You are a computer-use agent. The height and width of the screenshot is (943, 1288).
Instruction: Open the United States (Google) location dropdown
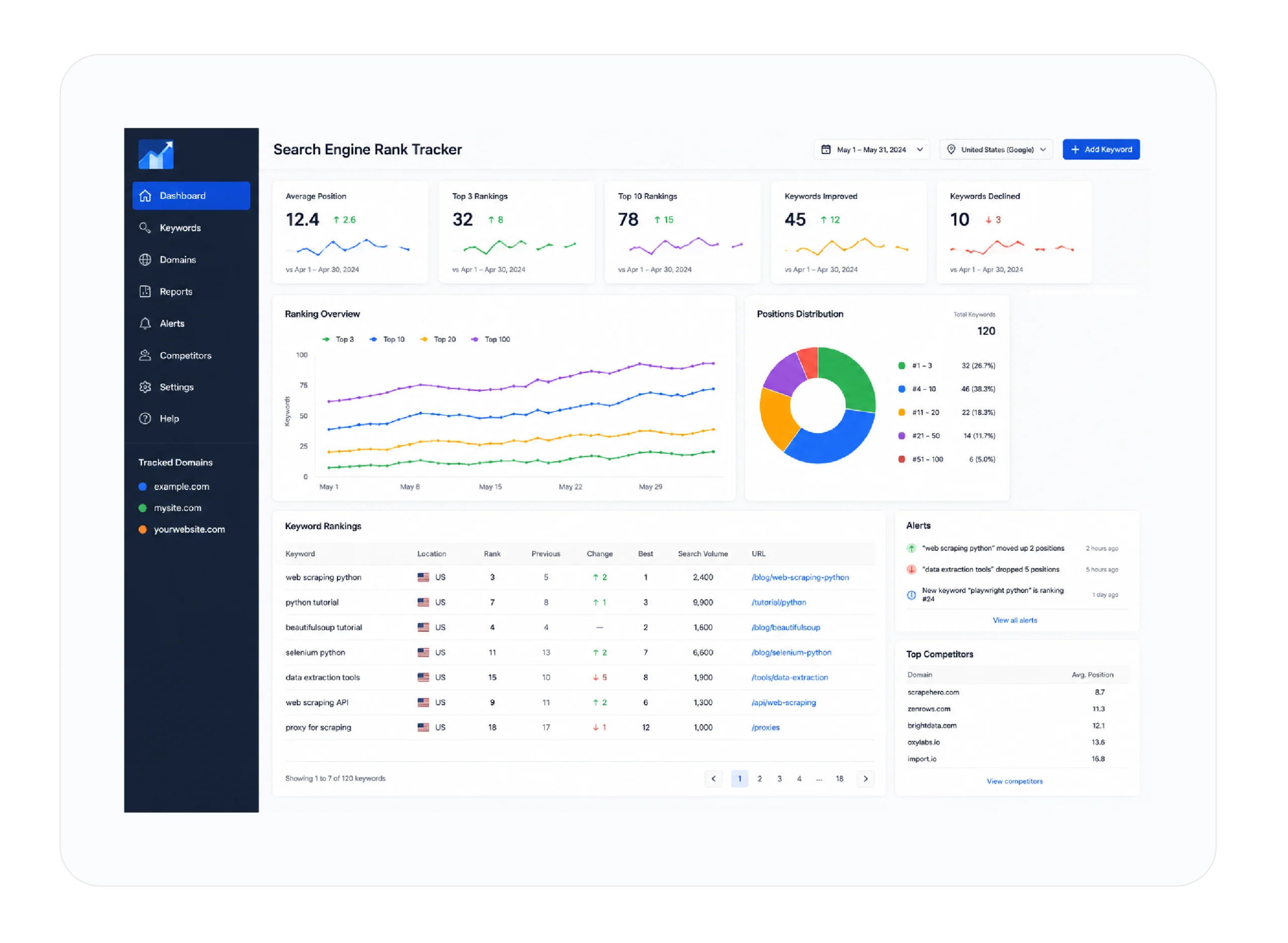(x=997, y=149)
